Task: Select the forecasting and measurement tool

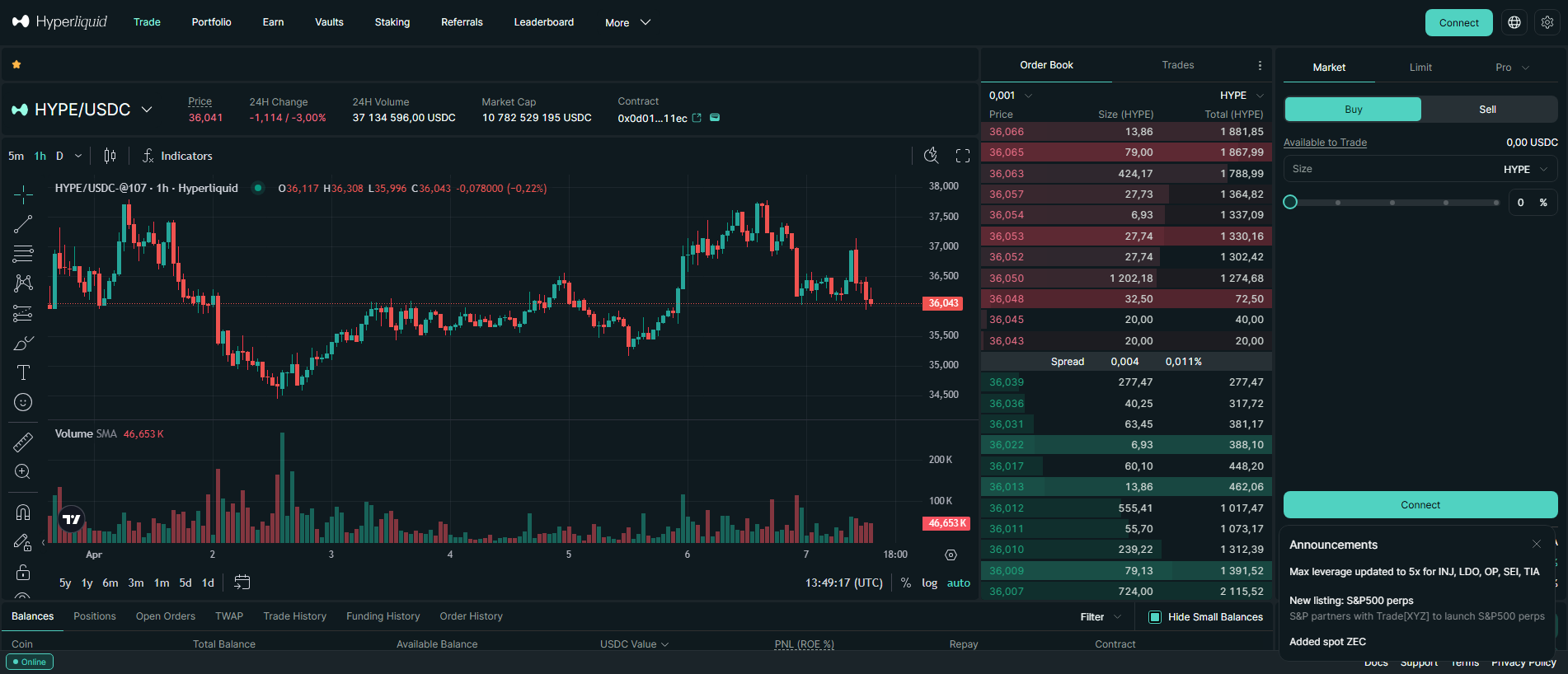Action: pyautogui.click(x=23, y=313)
